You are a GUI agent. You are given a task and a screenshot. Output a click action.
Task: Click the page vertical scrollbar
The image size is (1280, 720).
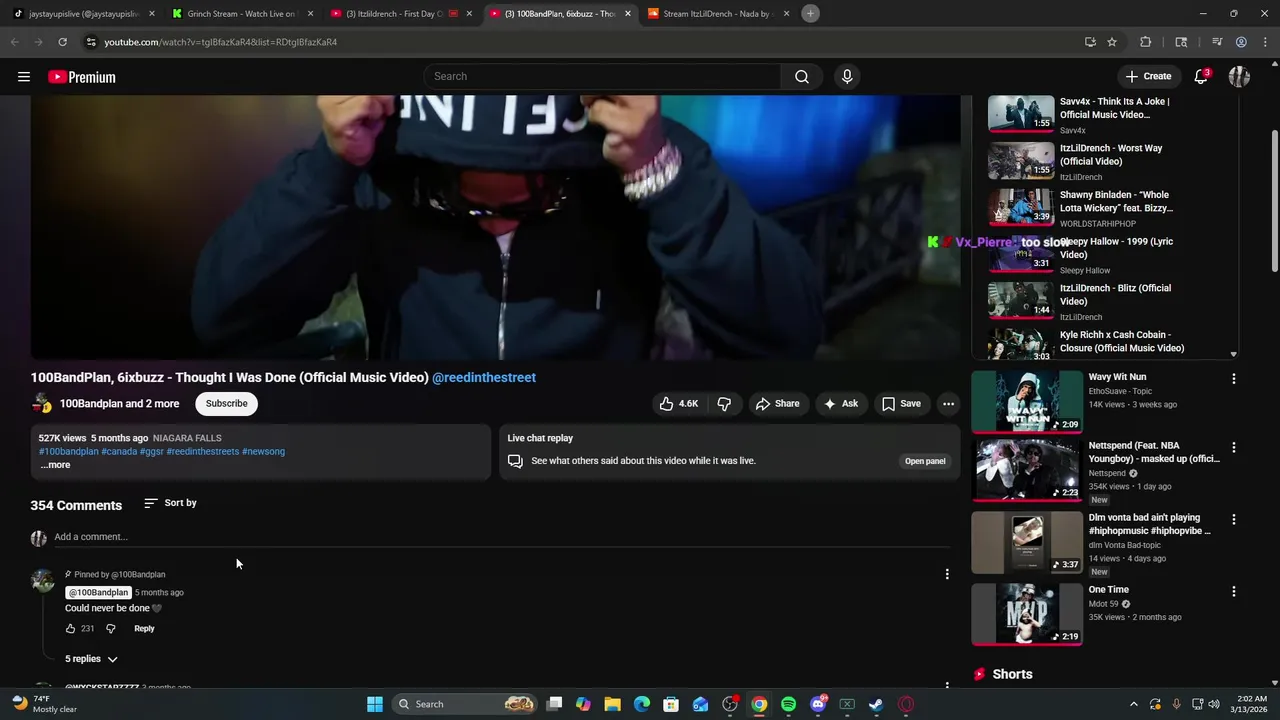[1274, 200]
